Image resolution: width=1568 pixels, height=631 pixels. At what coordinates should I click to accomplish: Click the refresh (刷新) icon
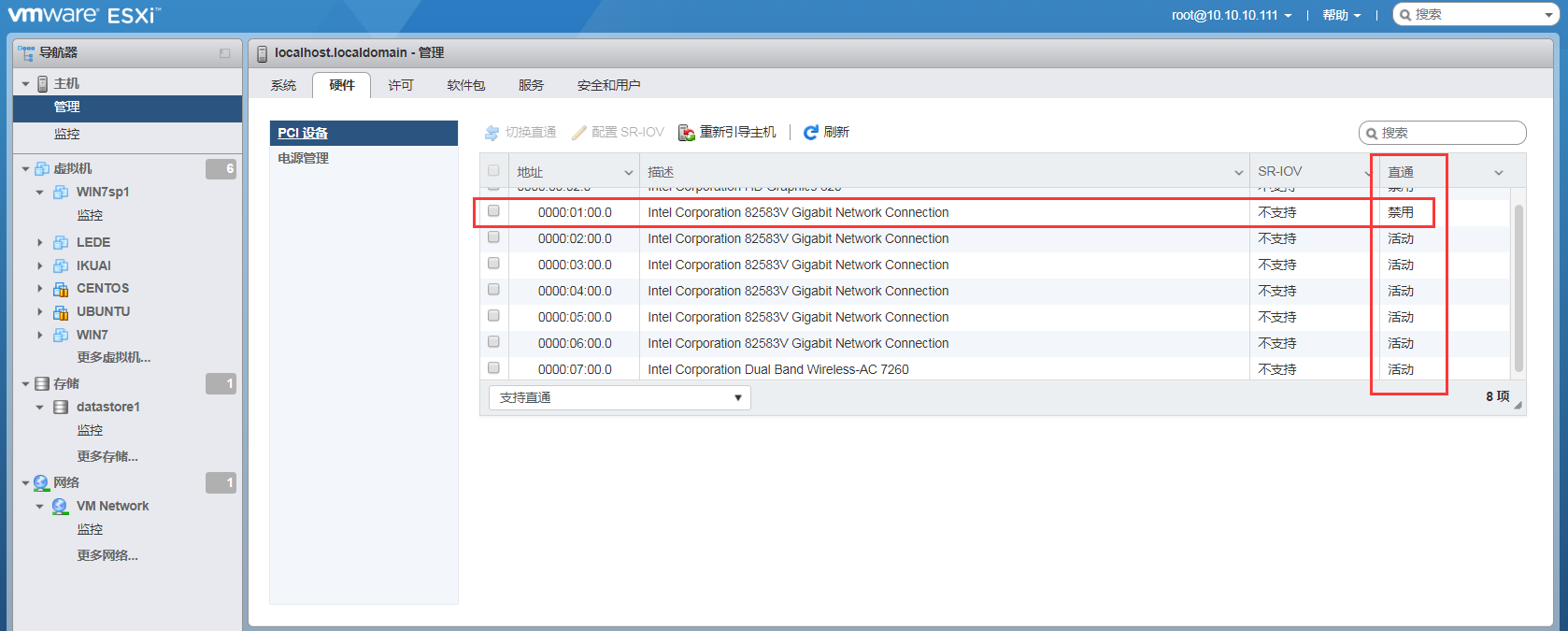(x=811, y=133)
